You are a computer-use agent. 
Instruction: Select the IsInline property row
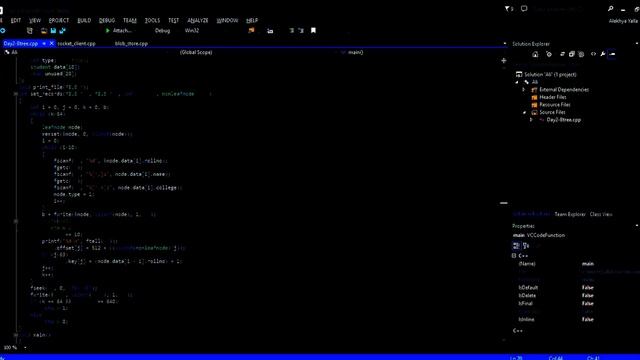(x=576, y=320)
